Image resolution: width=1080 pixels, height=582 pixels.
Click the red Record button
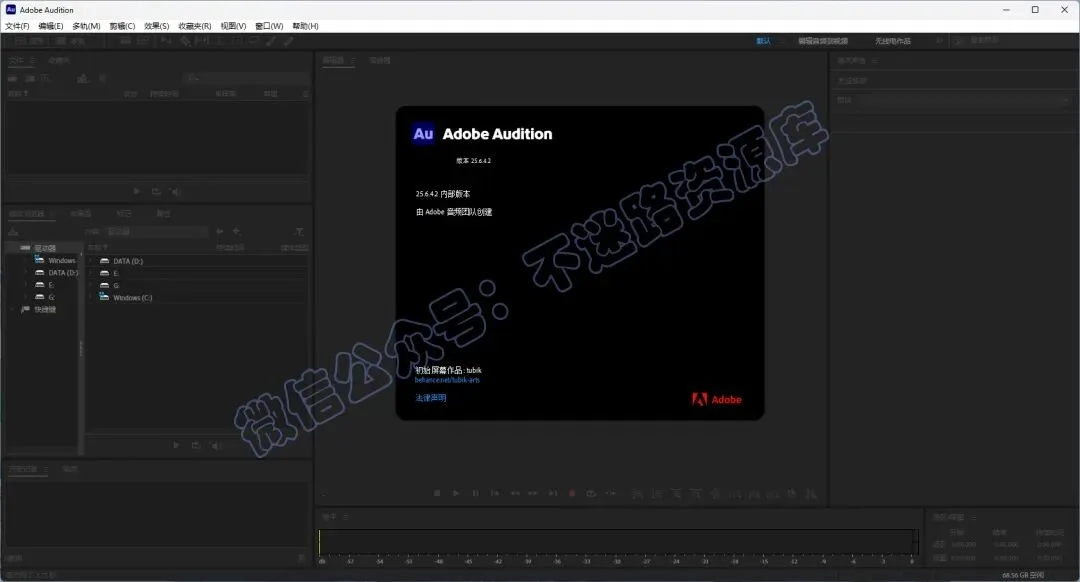[x=572, y=493]
